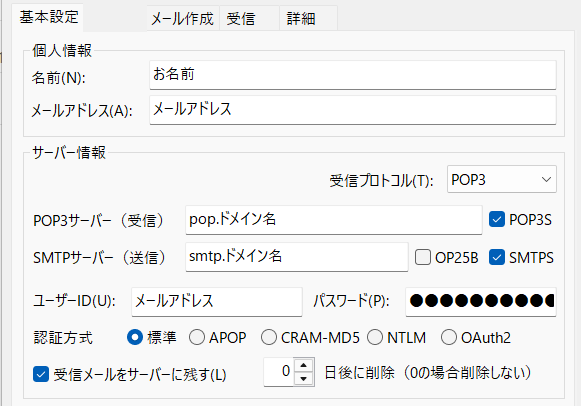Select the NTLM radio button
The height and width of the screenshot is (406, 581).
coord(375,337)
